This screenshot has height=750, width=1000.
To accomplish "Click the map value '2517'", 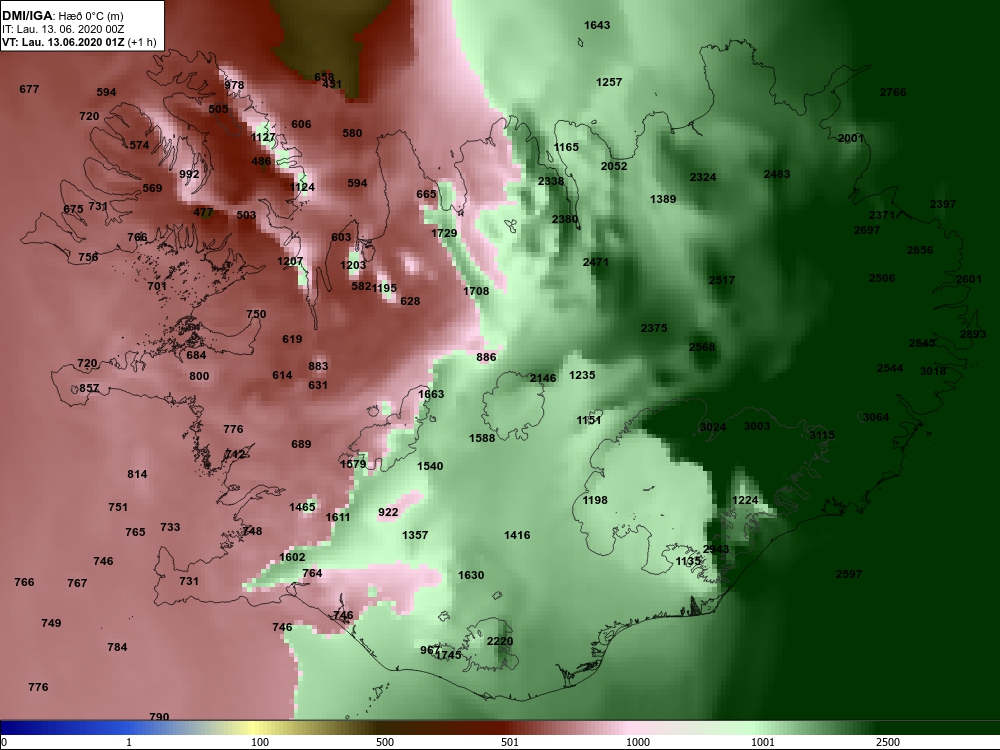I will tap(722, 279).
